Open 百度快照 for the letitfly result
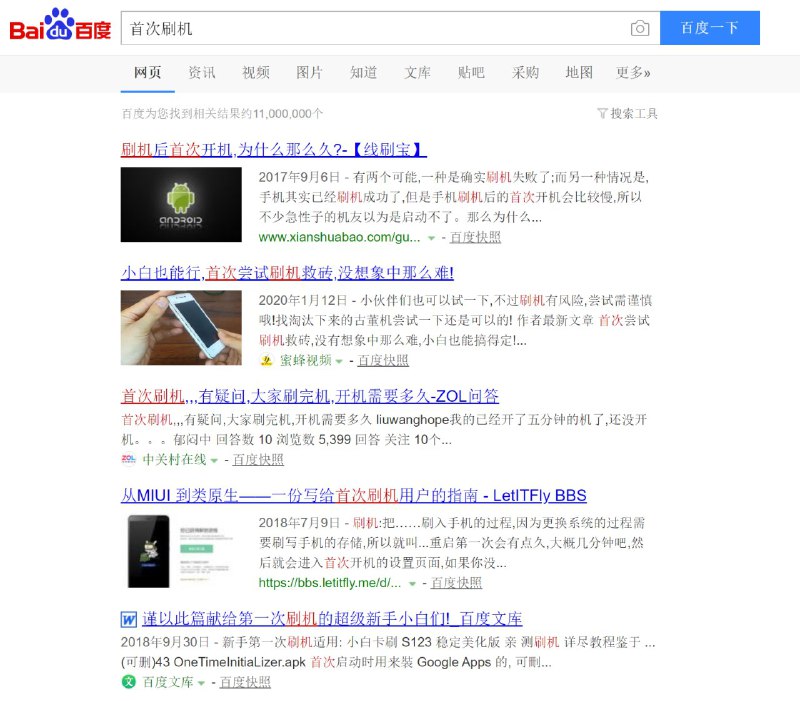This screenshot has height=701, width=800. click(456, 583)
